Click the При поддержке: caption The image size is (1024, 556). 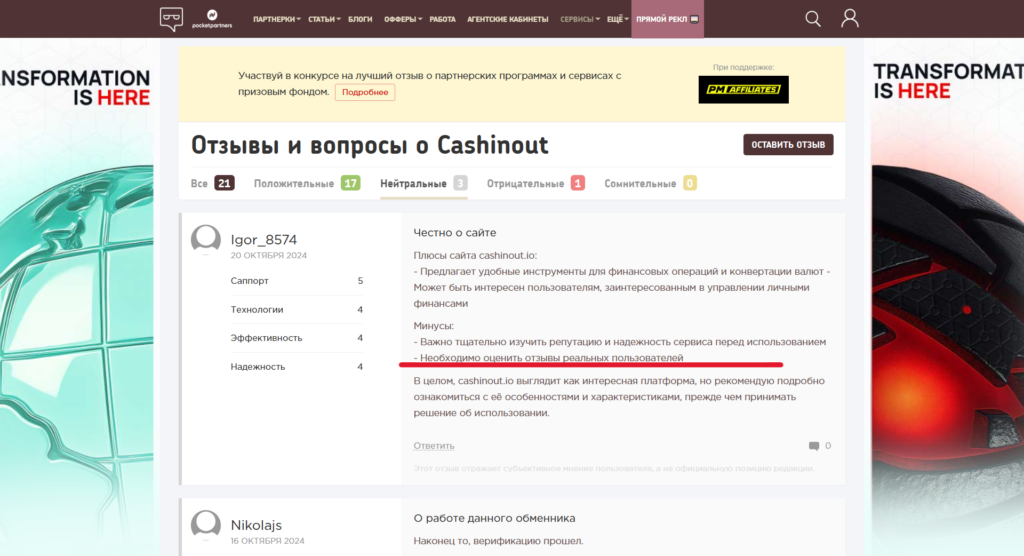pyautogui.click(x=743, y=67)
